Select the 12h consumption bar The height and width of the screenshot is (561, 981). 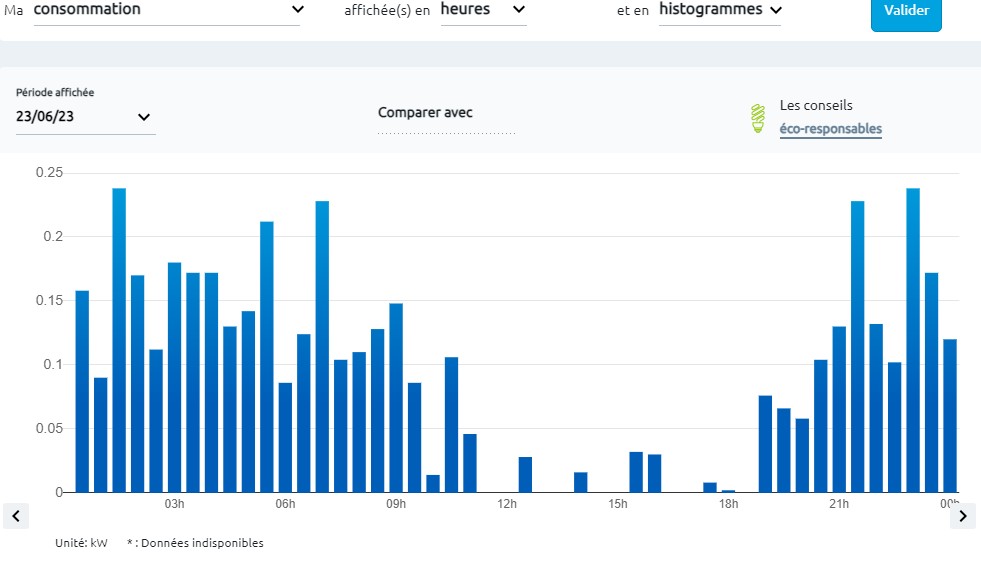pyautogui.click(x=525, y=474)
